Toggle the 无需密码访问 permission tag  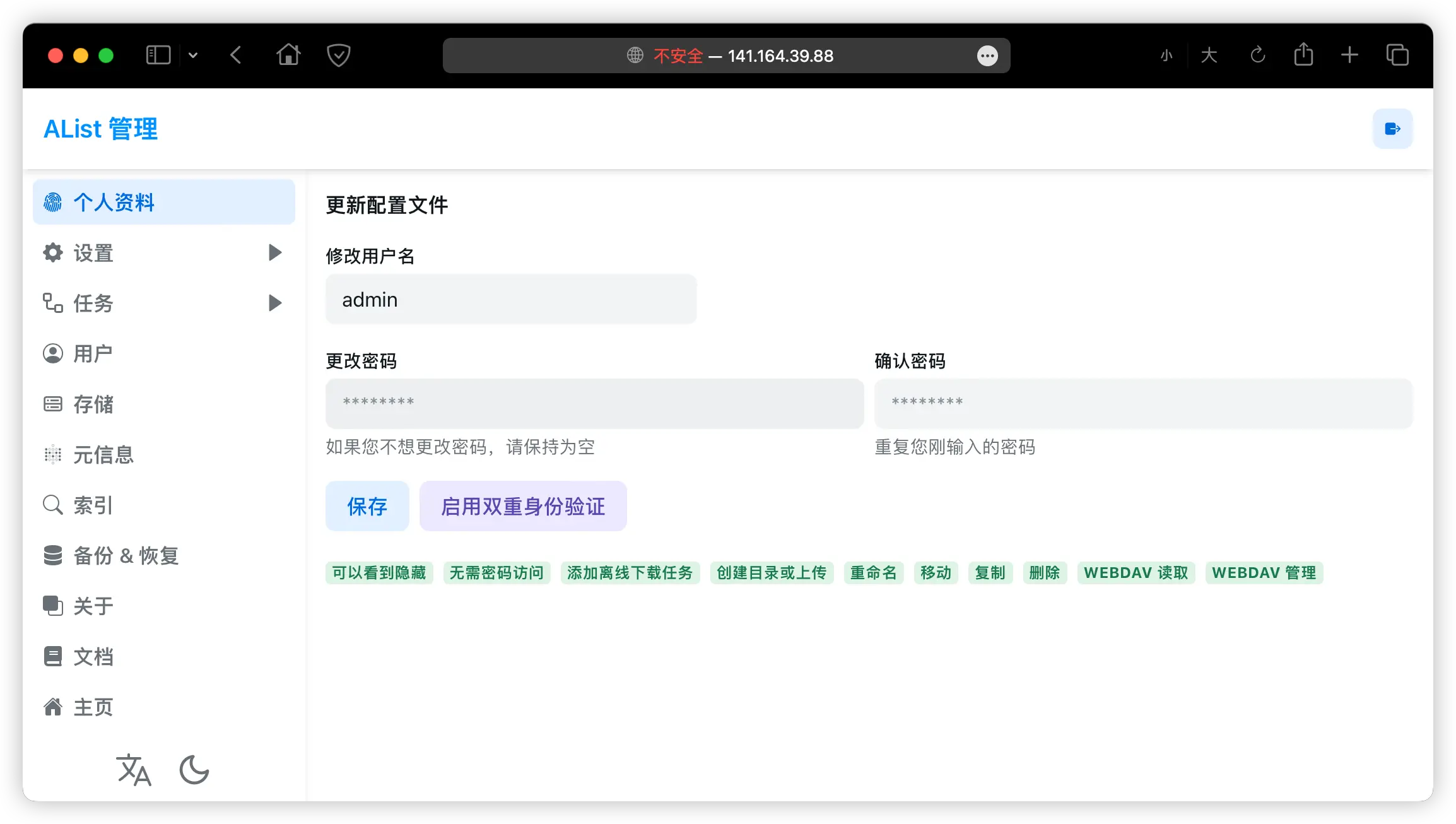pos(497,573)
